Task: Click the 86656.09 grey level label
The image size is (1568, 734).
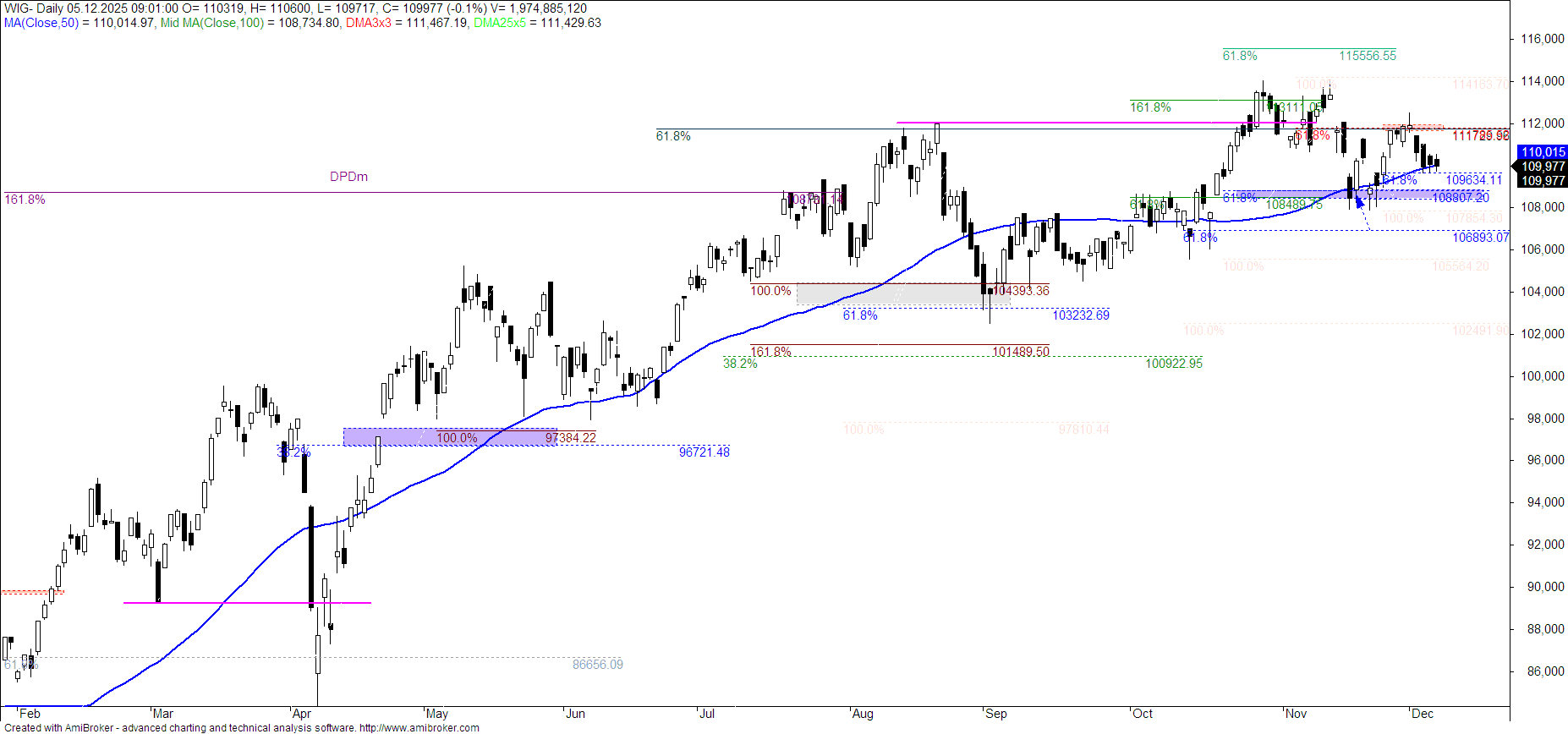Action: [x=597, y=665]
